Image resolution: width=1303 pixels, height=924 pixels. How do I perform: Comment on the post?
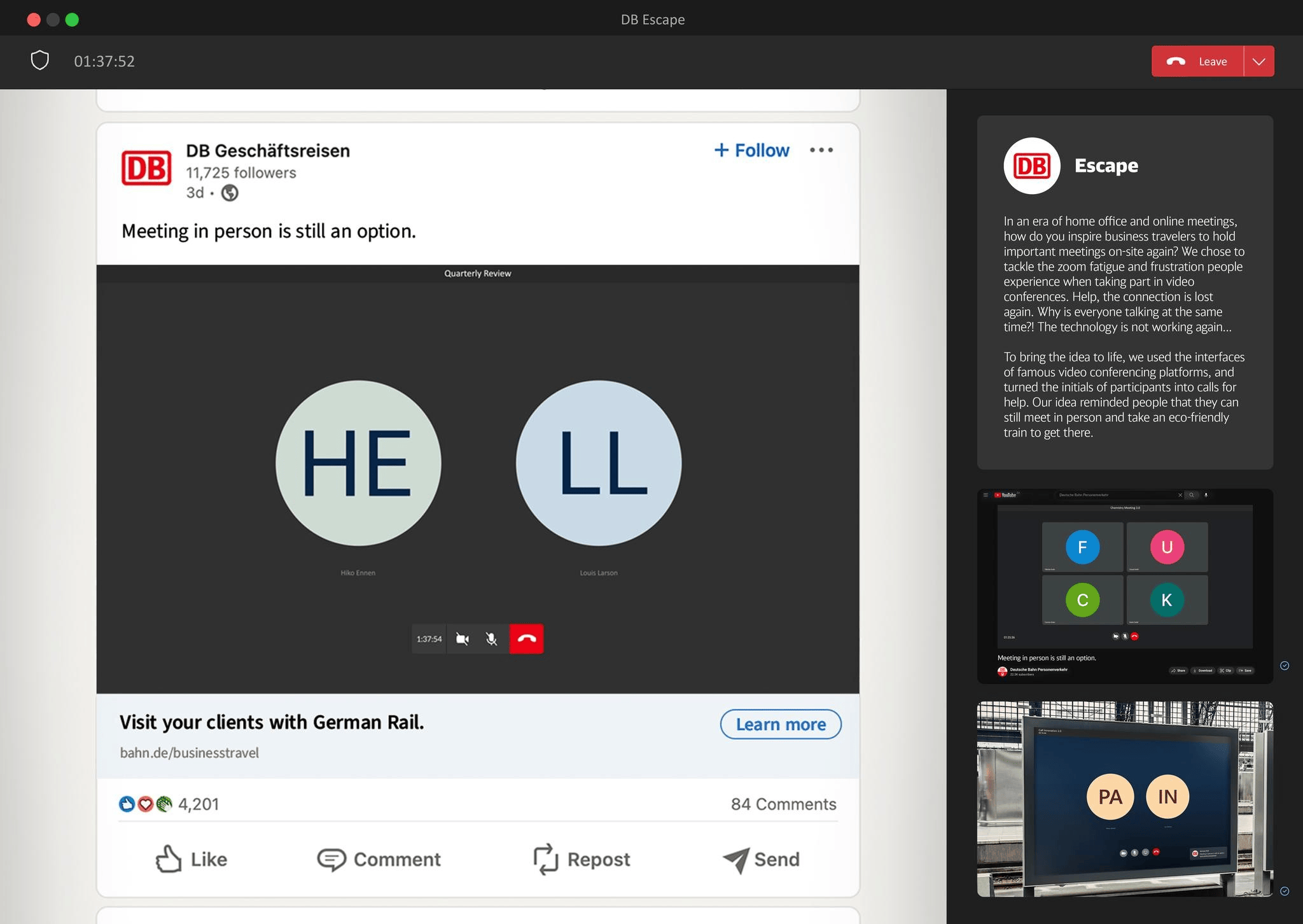click(379, 859)
